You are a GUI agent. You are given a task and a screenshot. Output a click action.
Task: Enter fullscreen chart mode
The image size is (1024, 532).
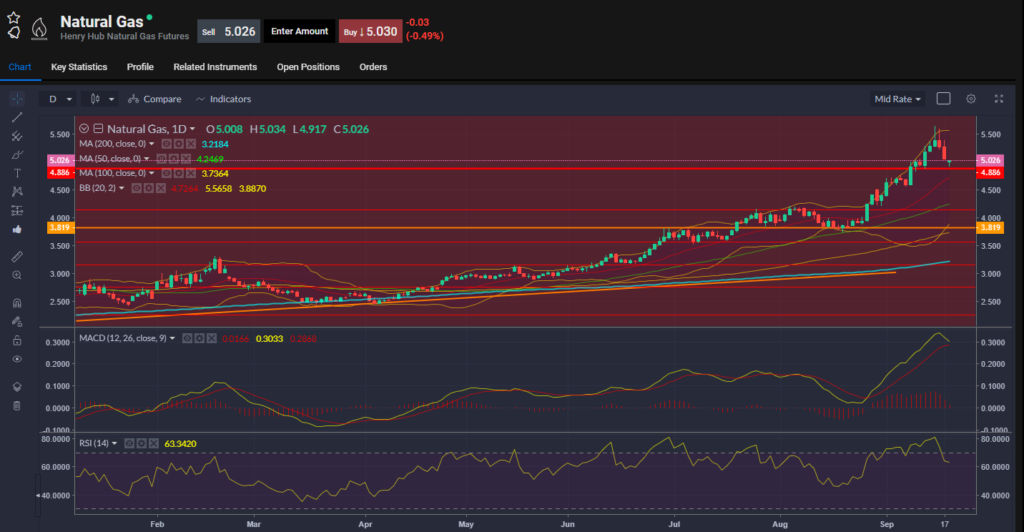pyautogui.click(x=998, y=99)
